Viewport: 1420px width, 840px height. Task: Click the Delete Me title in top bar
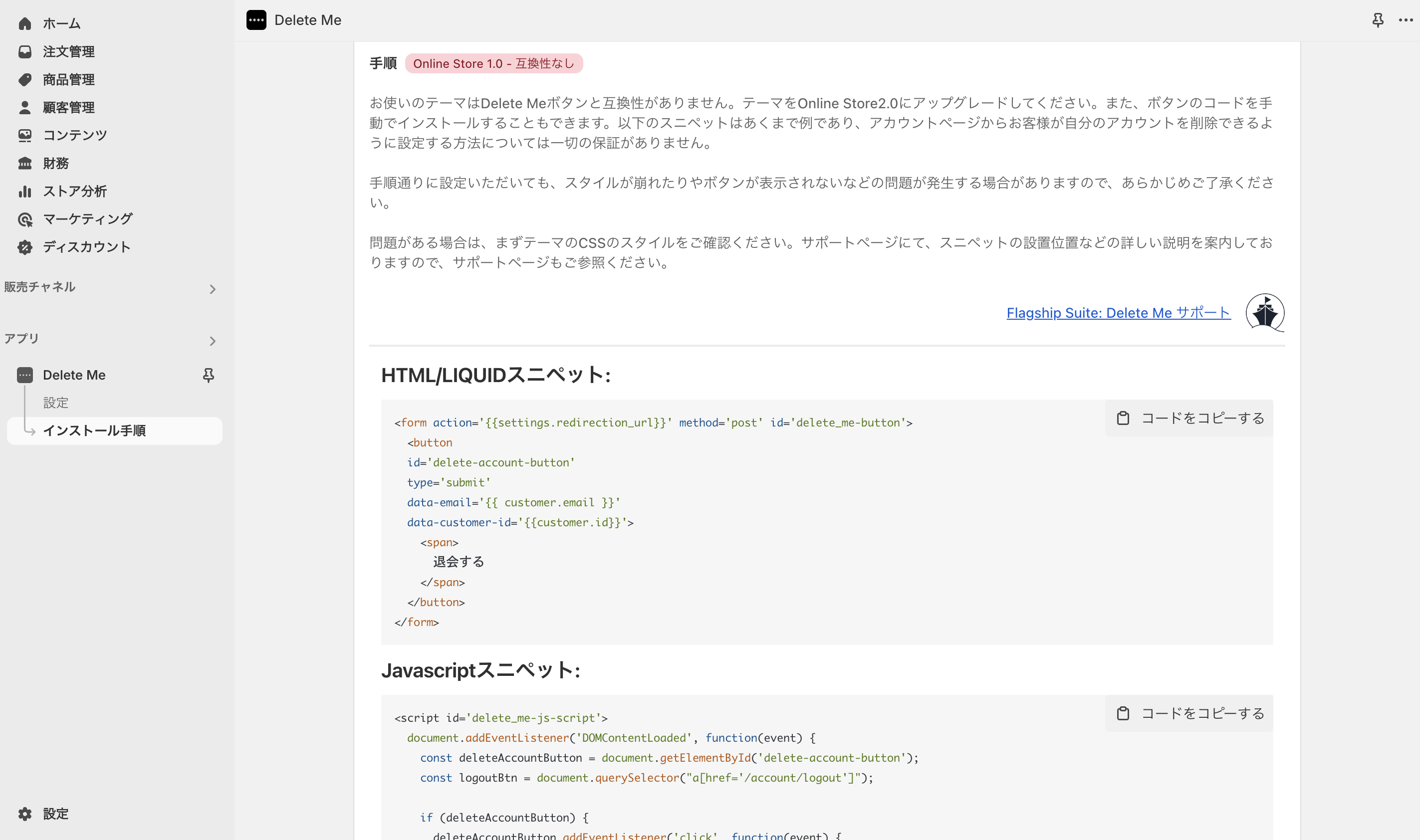(x=307, y=20)
